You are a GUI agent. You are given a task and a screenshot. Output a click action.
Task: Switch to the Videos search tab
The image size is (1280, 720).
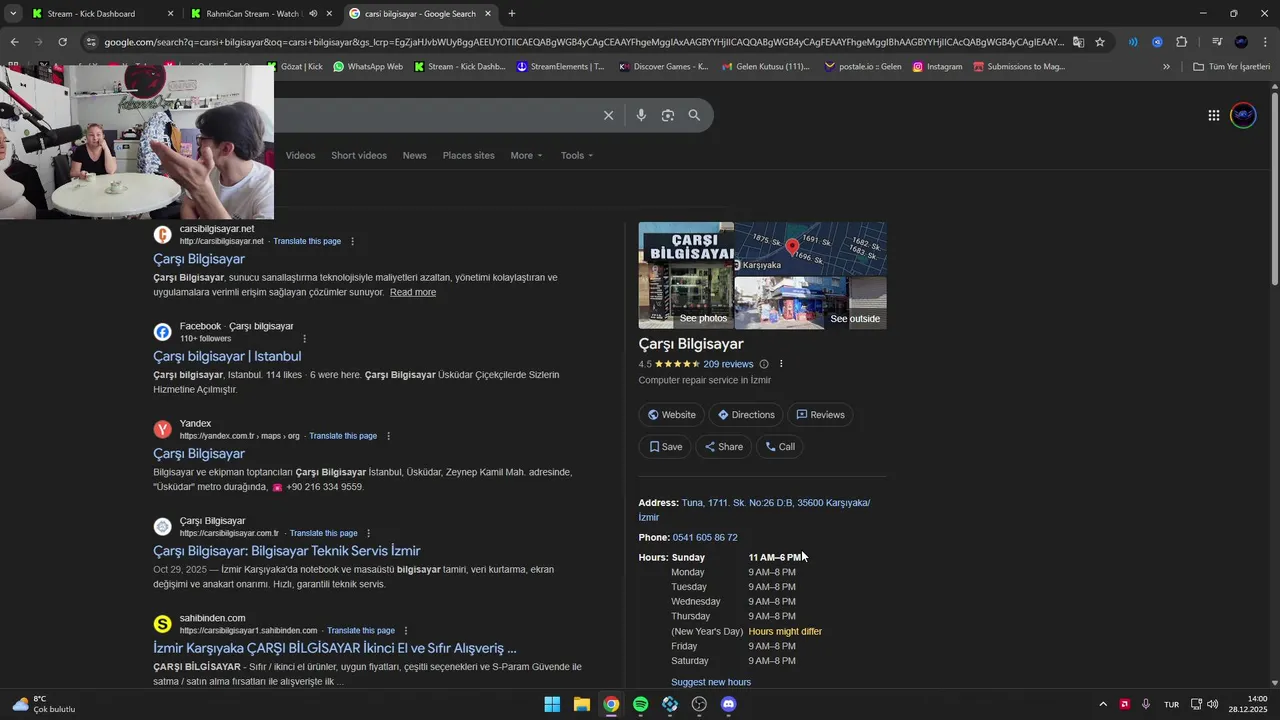tap(300, 155)
